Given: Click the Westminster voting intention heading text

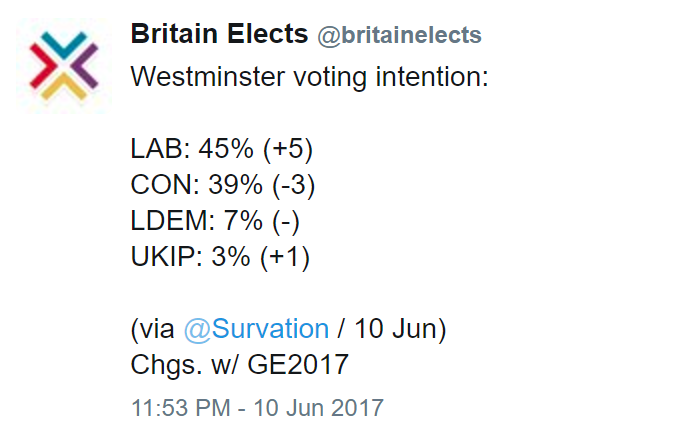Looking at the screenshot, I should pos(309,77).
